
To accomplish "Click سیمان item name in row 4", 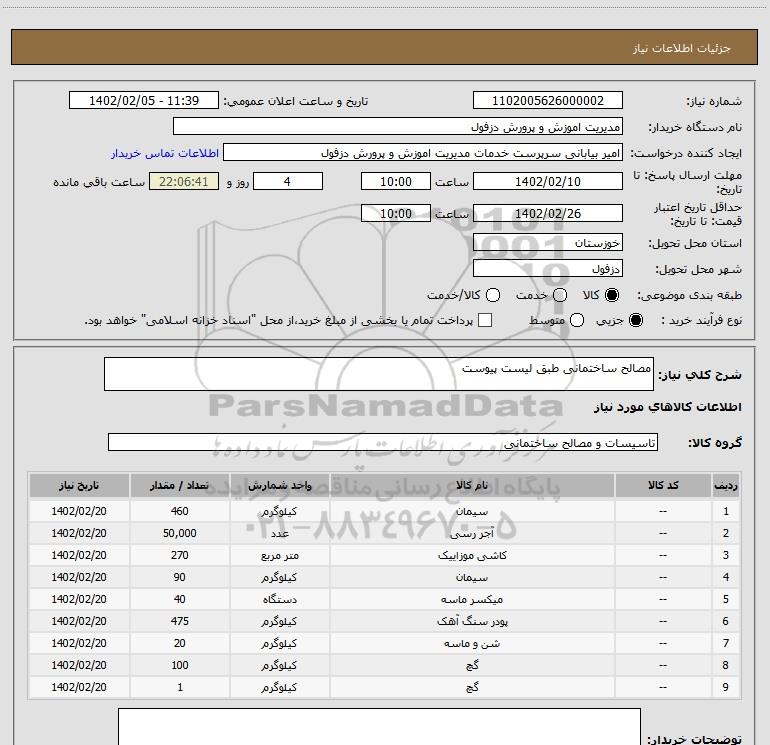I will click(472, 578).
